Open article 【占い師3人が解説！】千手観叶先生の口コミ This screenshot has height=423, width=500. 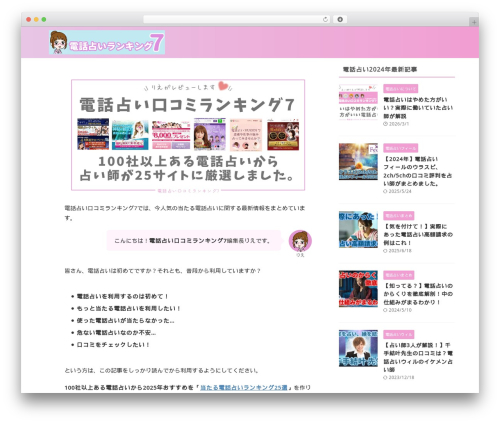pos(418,357)
